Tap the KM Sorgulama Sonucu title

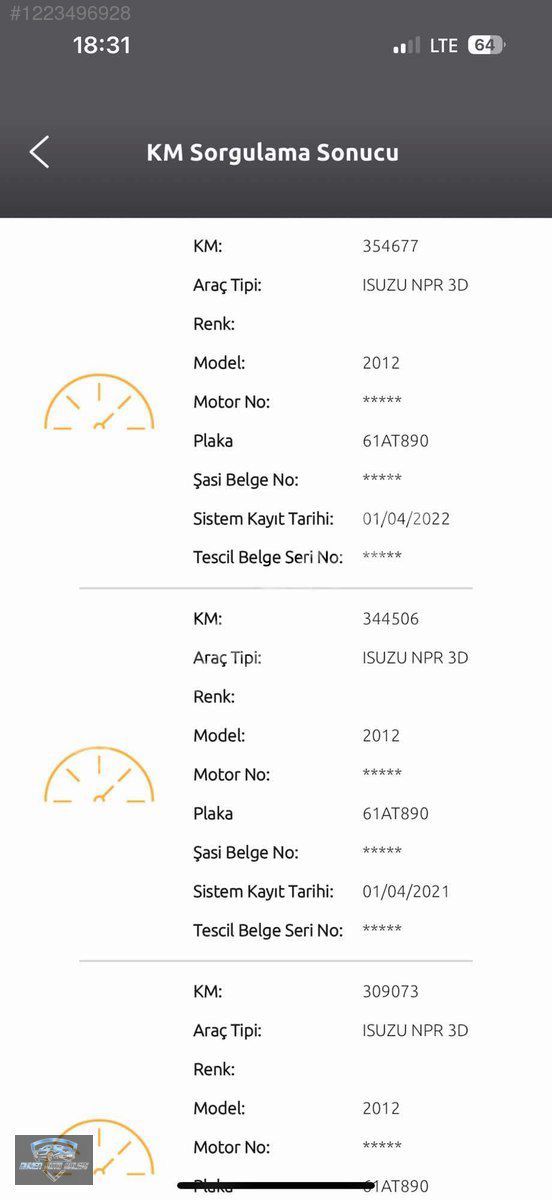coord(273,153)
